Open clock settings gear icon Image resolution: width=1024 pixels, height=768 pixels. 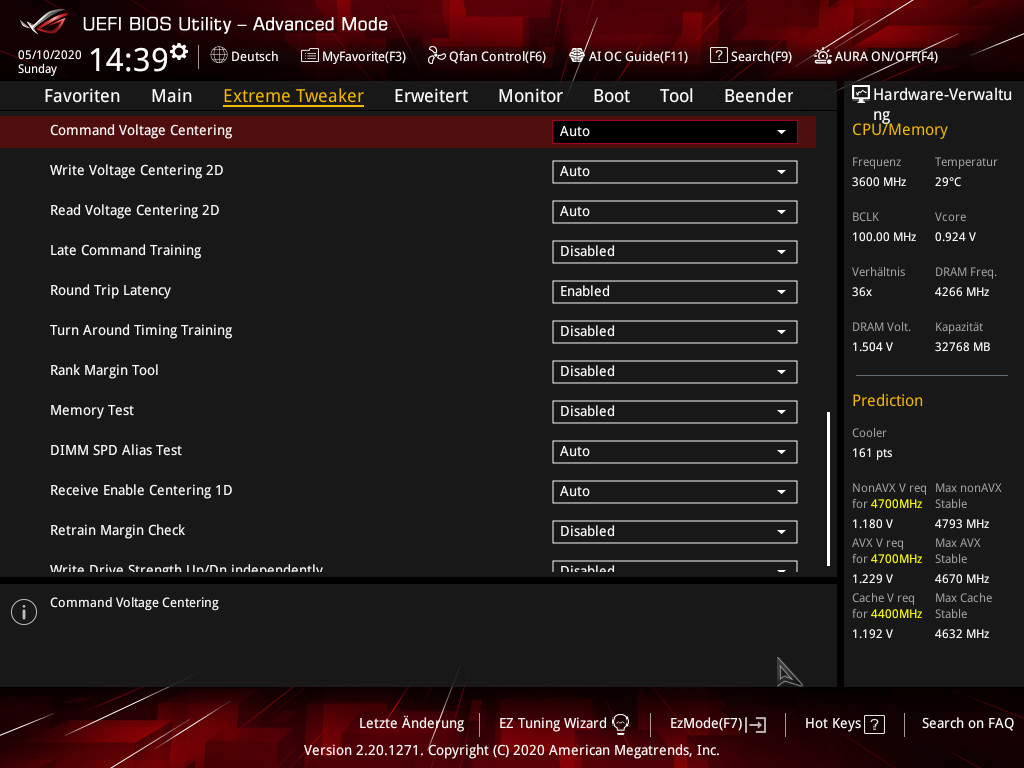pos(179,52)
